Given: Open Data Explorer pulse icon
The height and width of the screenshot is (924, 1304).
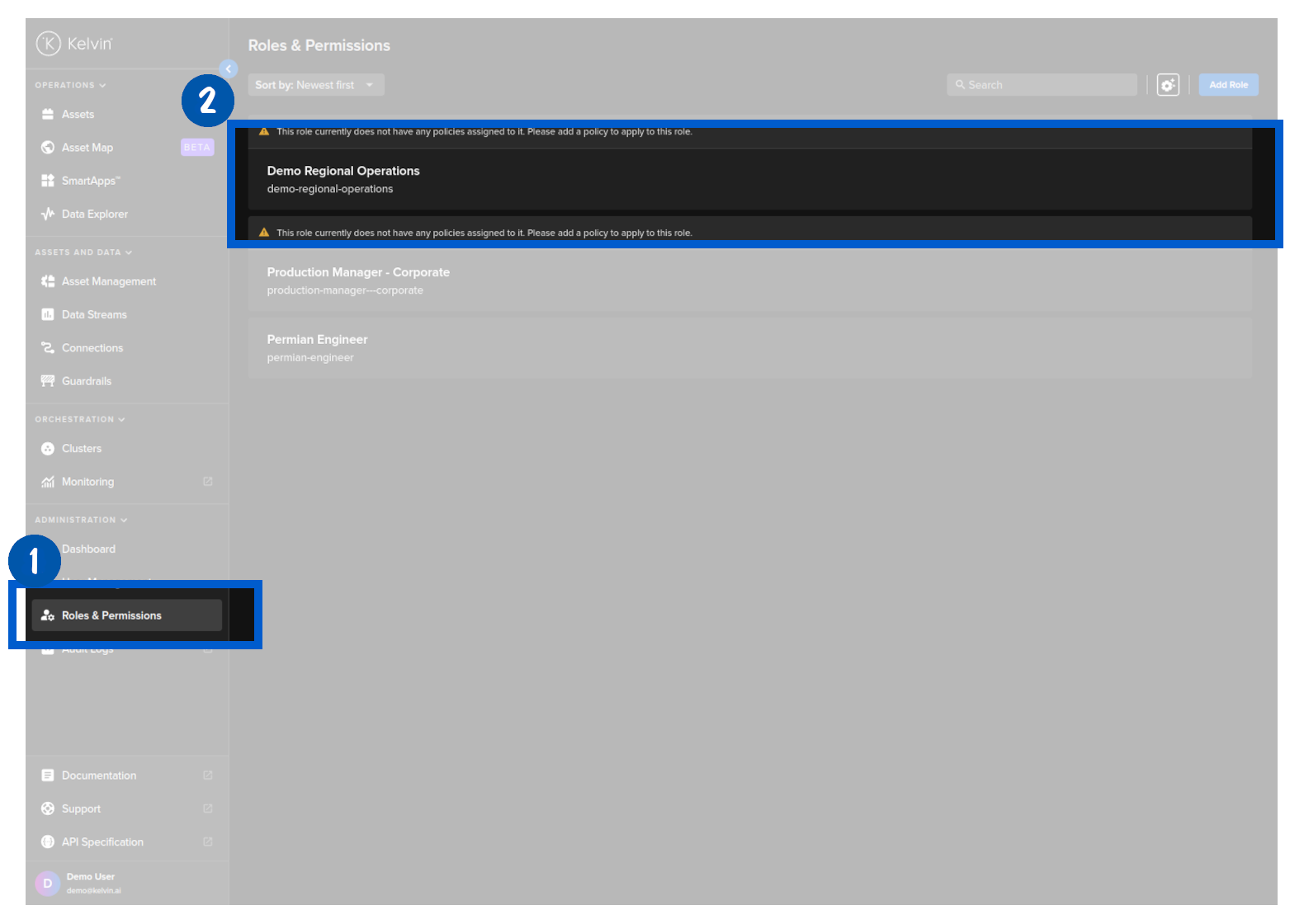Looking at the screenshot, I should pyautogui.click(x=48, y=214).
